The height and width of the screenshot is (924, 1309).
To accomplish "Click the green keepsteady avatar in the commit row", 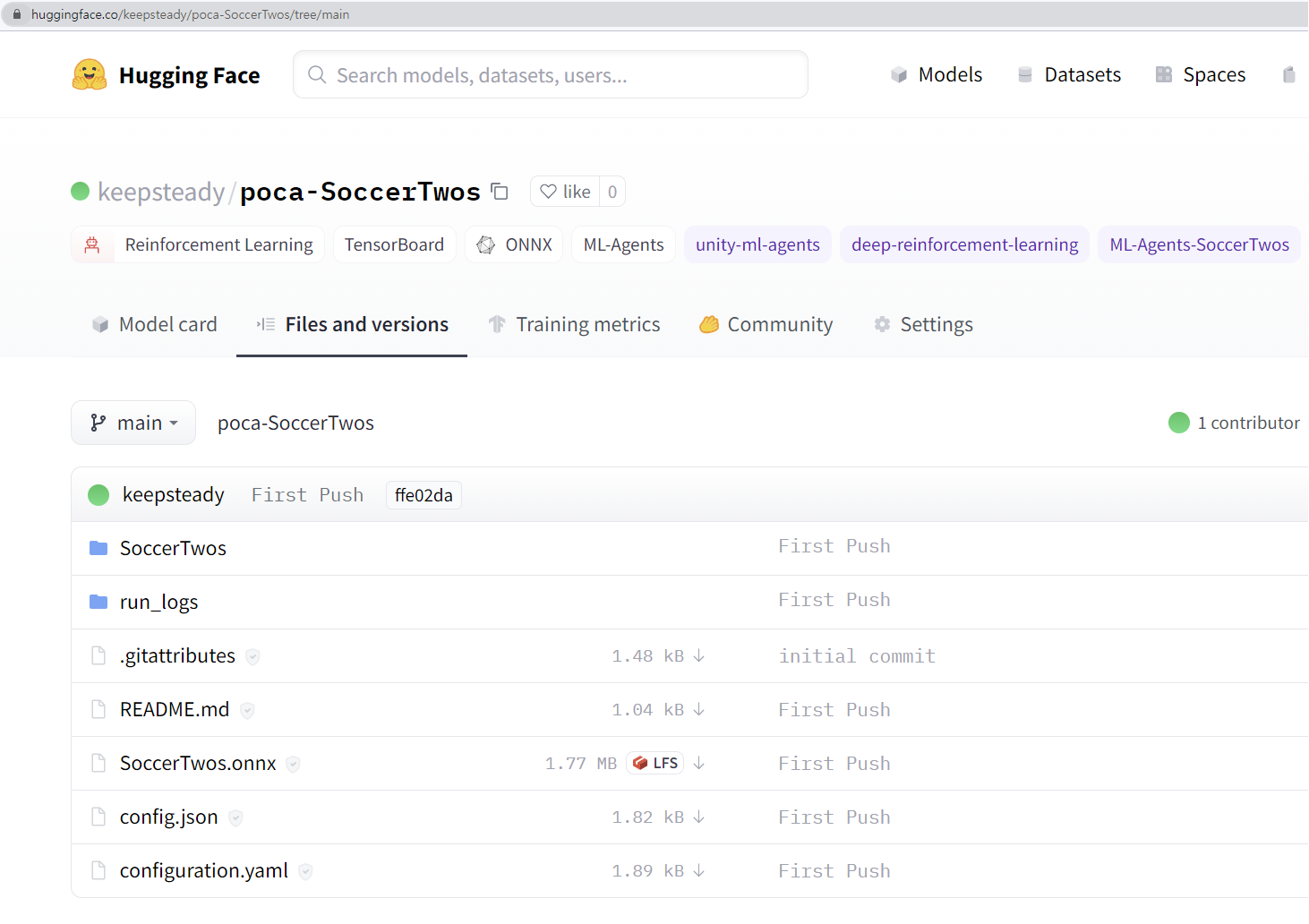I will click(98, 495).
